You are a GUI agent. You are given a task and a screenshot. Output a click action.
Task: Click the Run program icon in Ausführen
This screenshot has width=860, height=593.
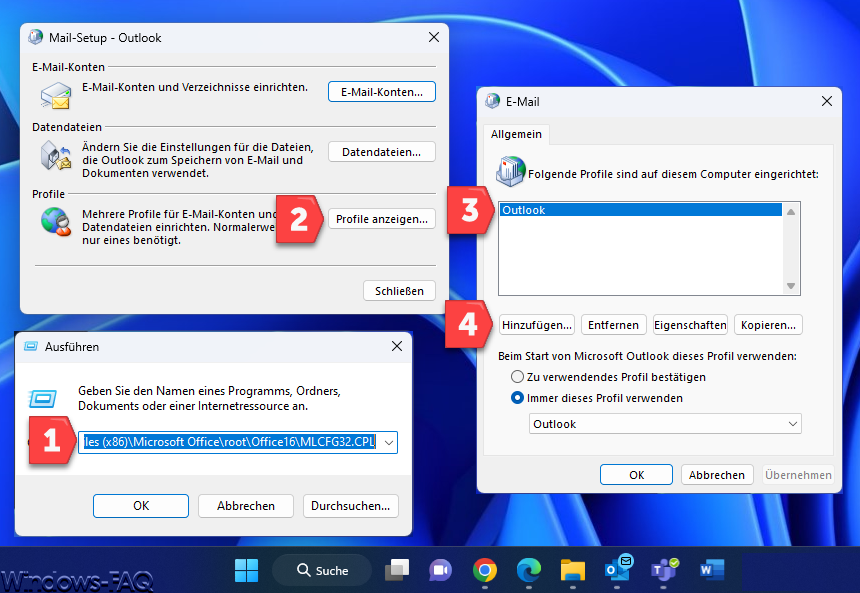[x=43, y=398]
